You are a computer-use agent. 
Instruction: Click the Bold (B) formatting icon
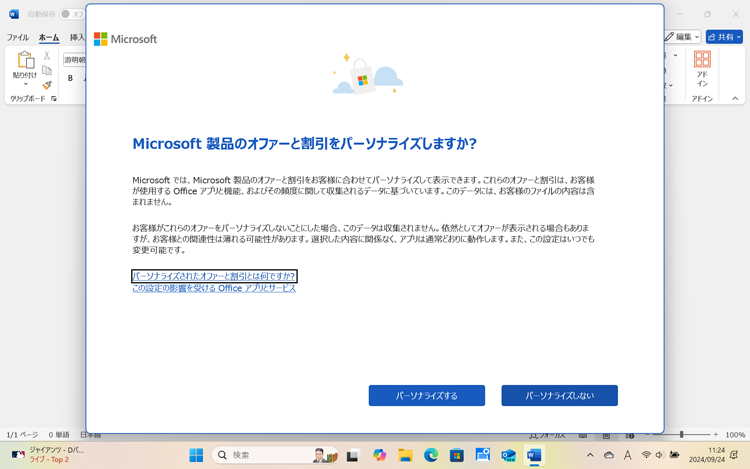pos(71,78)
